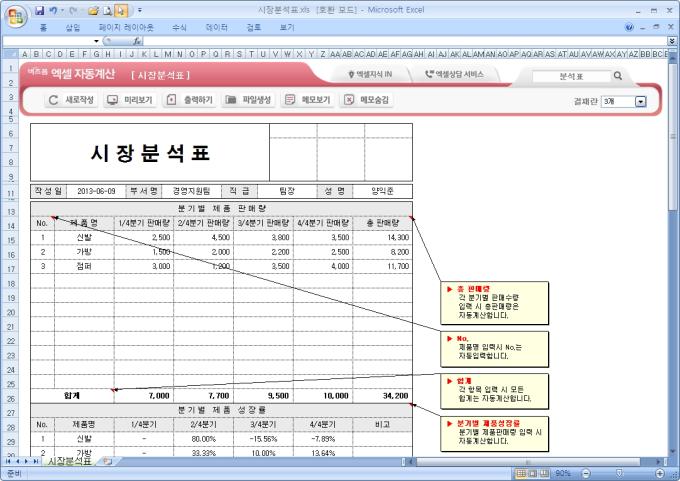Screen dimensions: 680x481
Task: Select the cell containing 경영지원팀
Action: pyautogui.click(x=192, y=191)
